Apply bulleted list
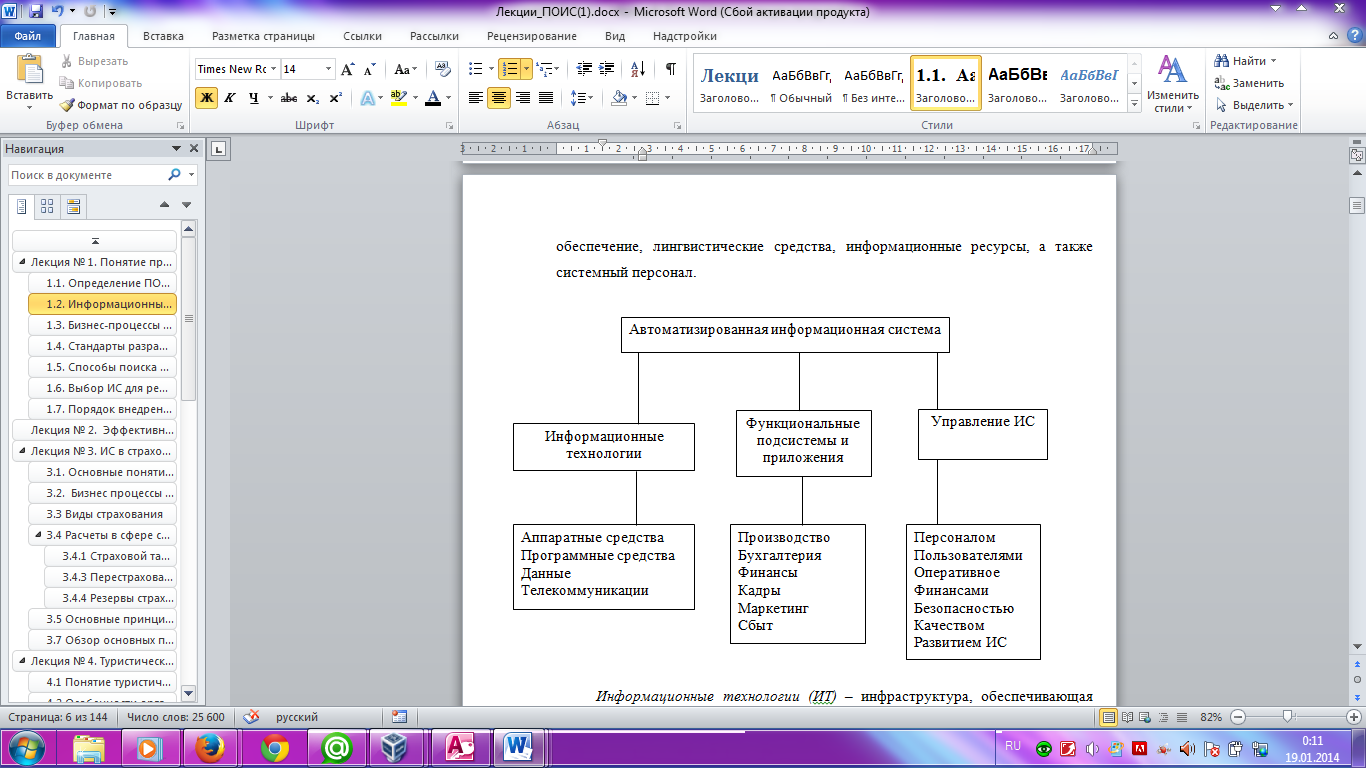This screenshot has height=768, width=1366. tap(476, 69)
